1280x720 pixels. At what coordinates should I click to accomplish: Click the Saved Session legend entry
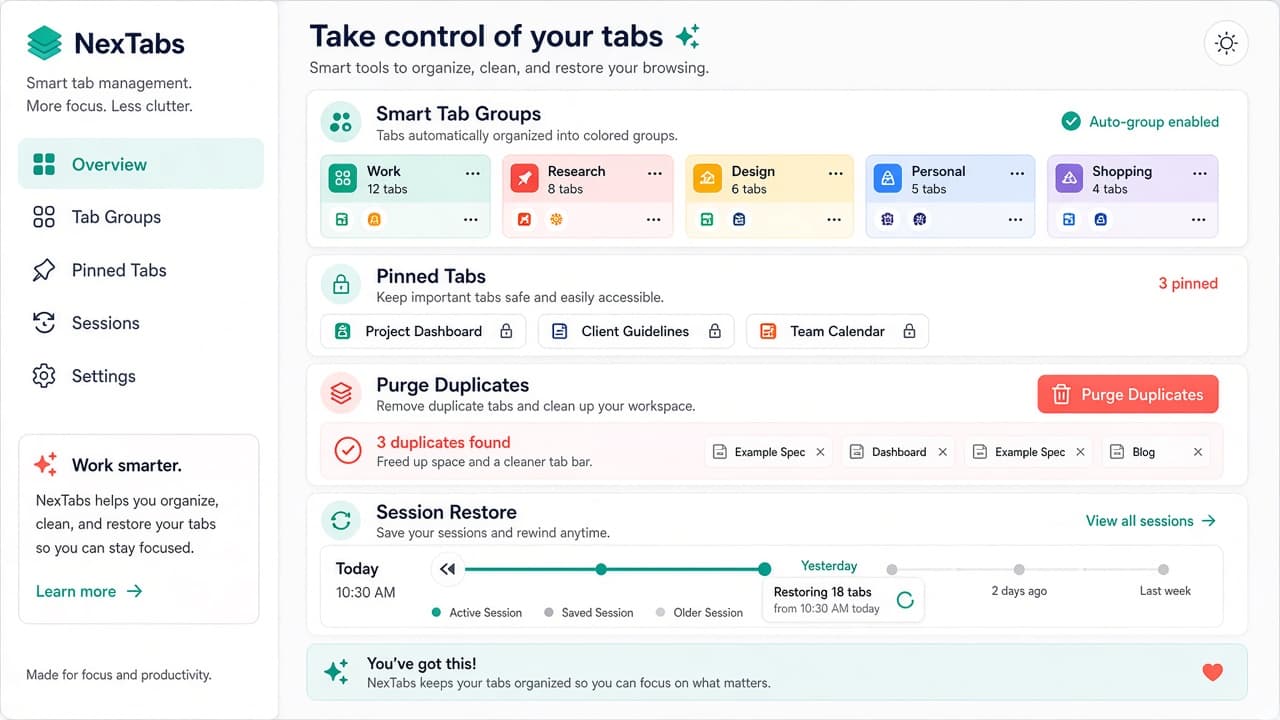coord(589,612)
